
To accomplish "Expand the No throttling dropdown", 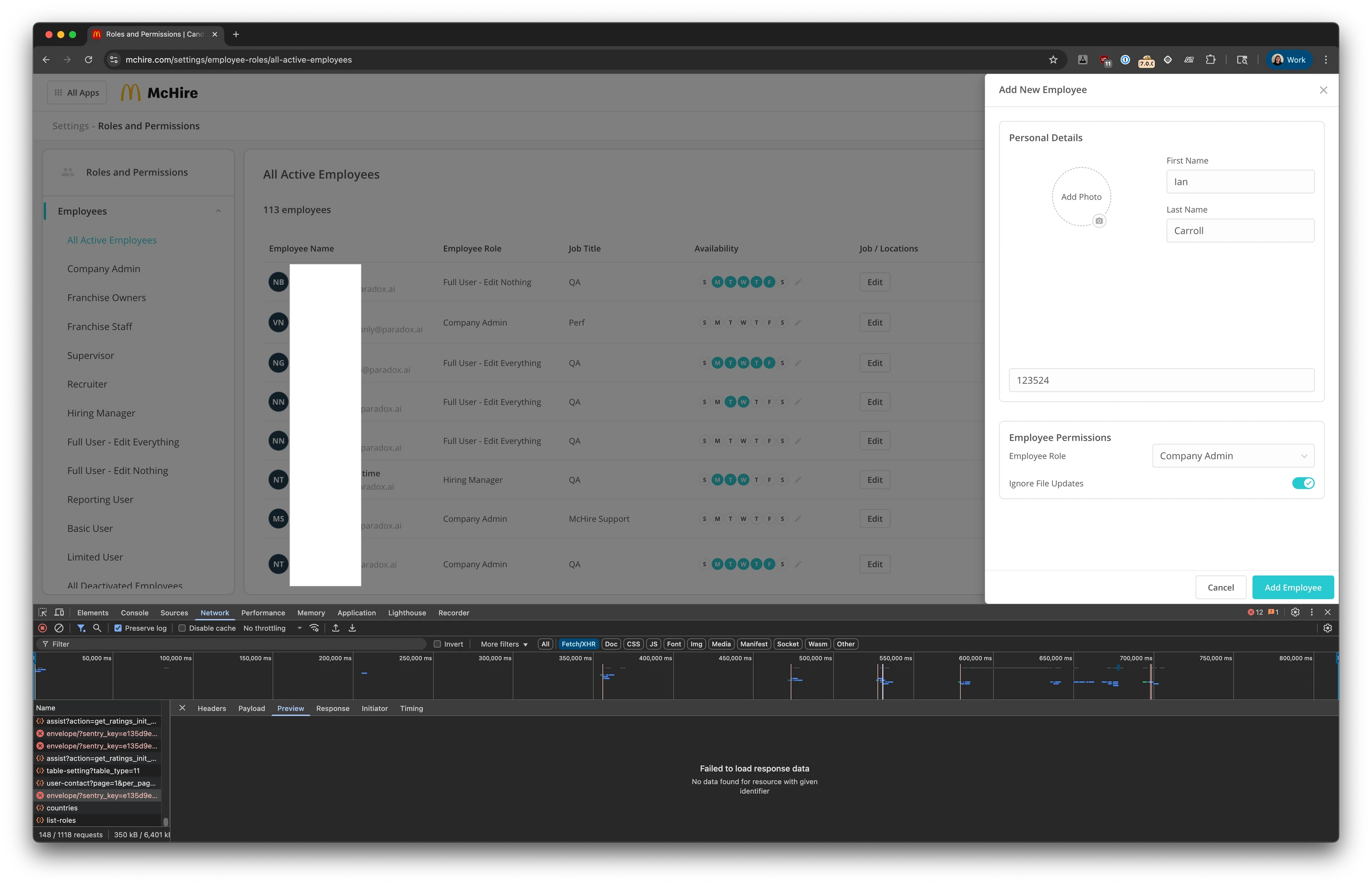I will click(272, 628).
